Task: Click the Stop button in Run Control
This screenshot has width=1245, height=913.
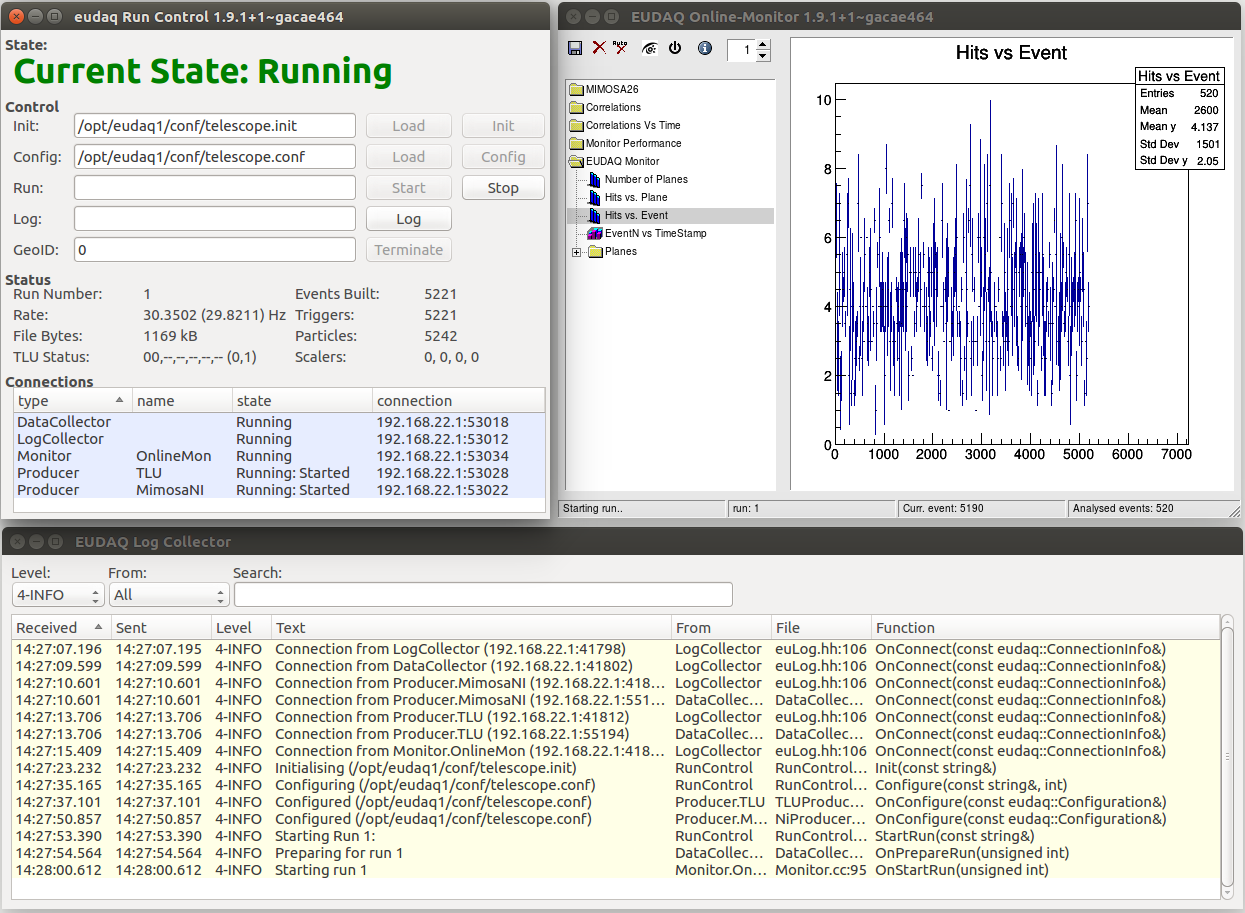Action: (x=503, y=188)
